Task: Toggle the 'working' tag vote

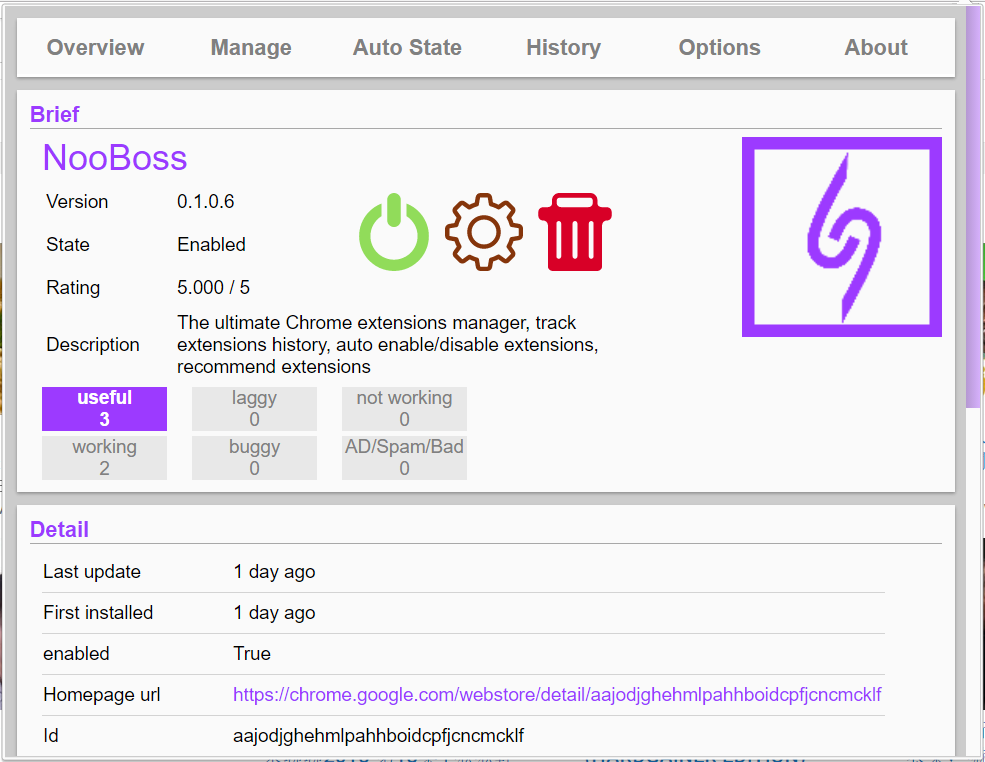Action: (104, 457)
